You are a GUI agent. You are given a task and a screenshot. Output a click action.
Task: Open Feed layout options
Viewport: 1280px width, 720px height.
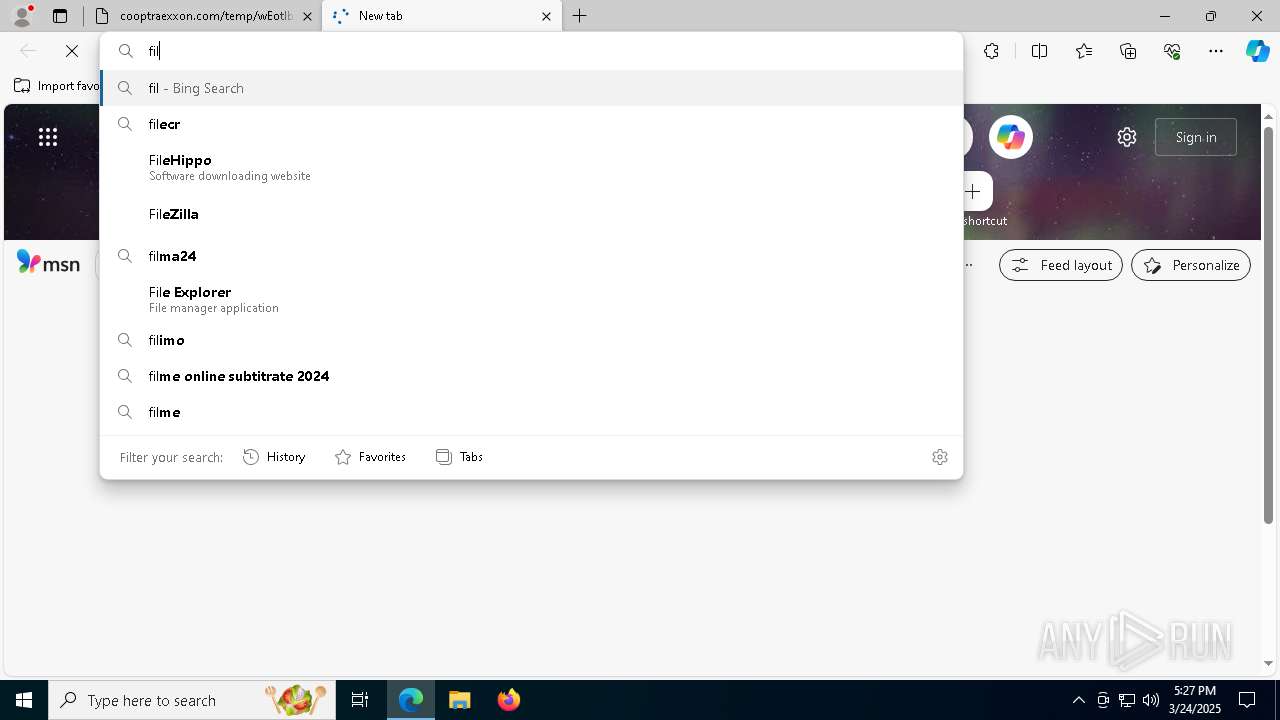click(1061, 265)
